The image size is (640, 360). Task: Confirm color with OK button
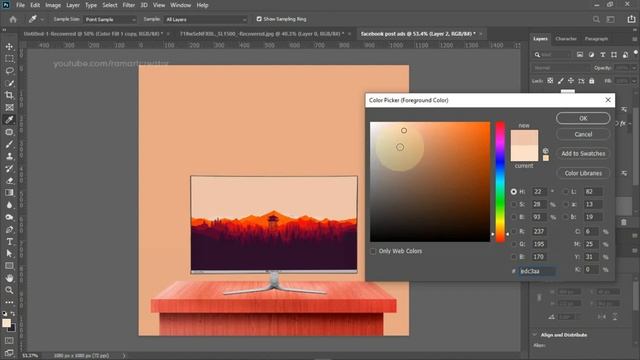583,118
